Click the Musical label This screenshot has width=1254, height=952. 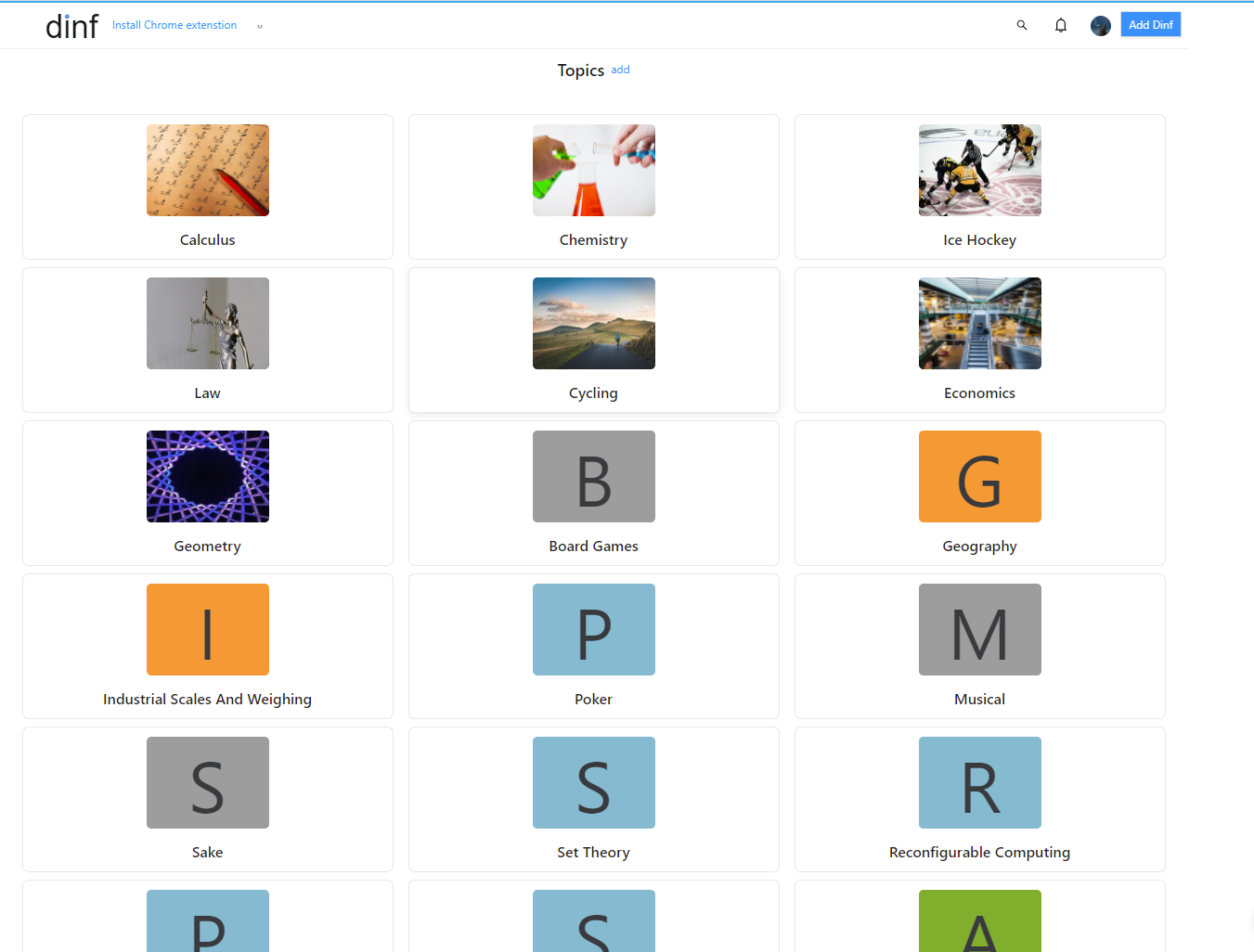980,700
